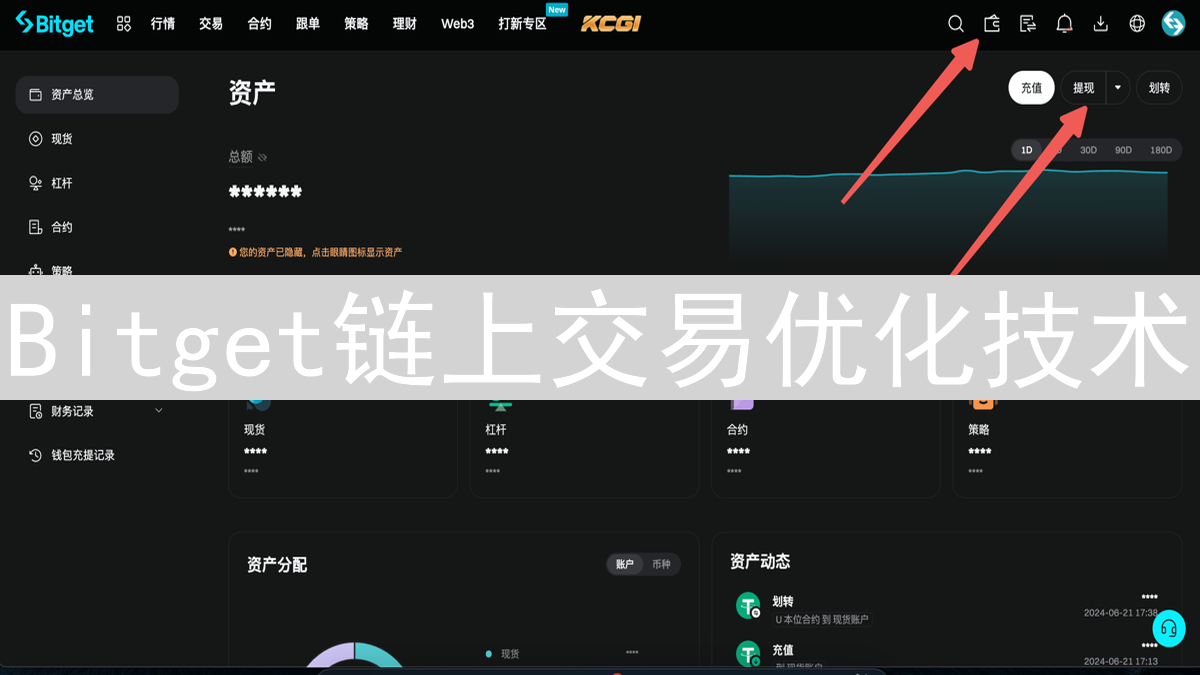
Task: Open the download app icon
Action: [1101, 23]
